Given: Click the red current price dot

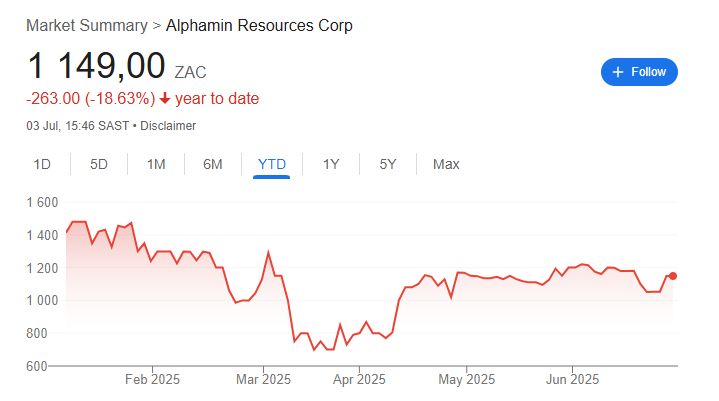Looking at the screenshot, I should coord(673,276).
